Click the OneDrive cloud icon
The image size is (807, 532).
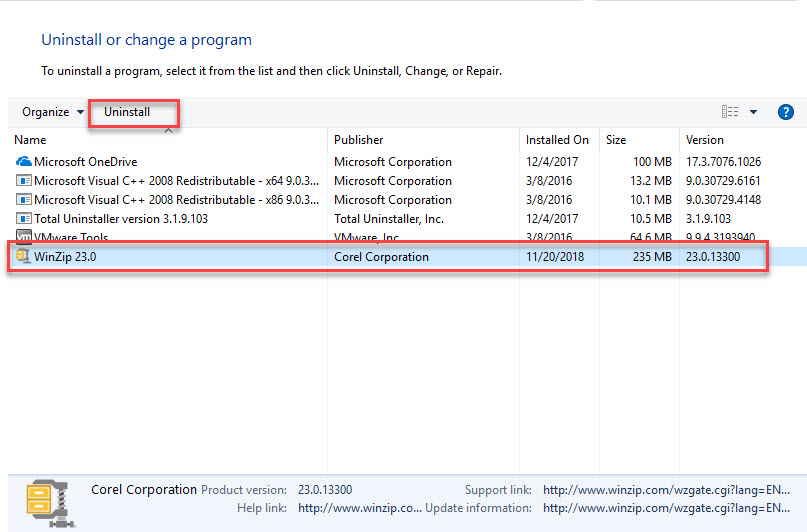[x=24, y=162]
